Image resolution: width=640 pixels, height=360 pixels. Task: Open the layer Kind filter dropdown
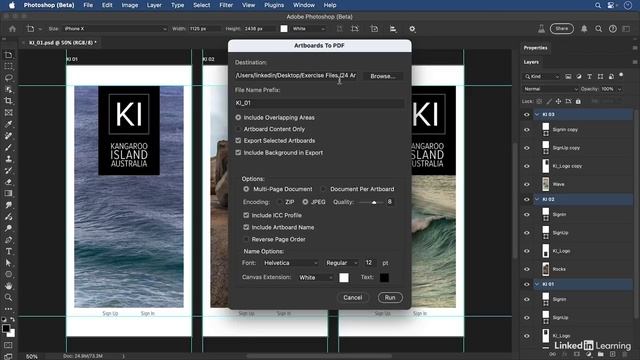coord(542,76)
